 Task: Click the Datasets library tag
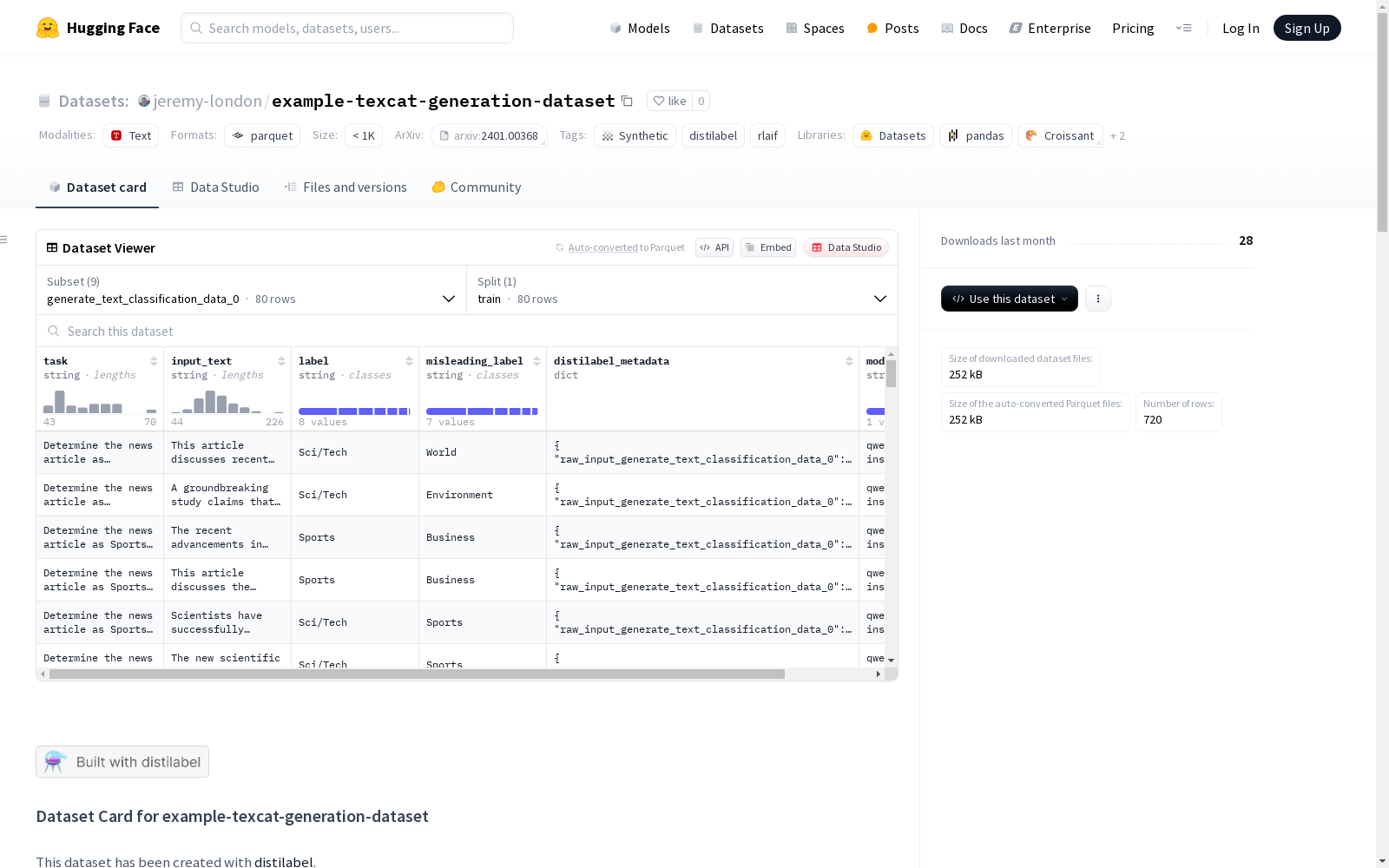click(x=893, y=135)
